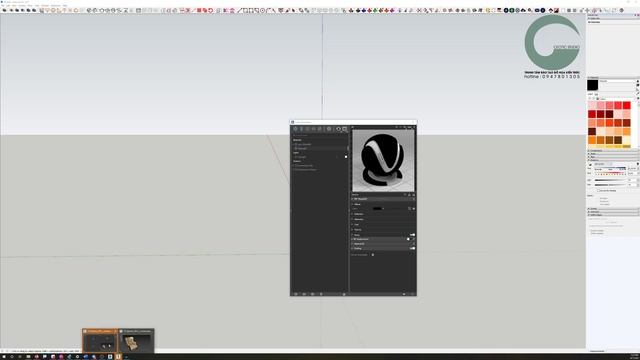Toggle the light item in Lights list

[x=346, y=157]
